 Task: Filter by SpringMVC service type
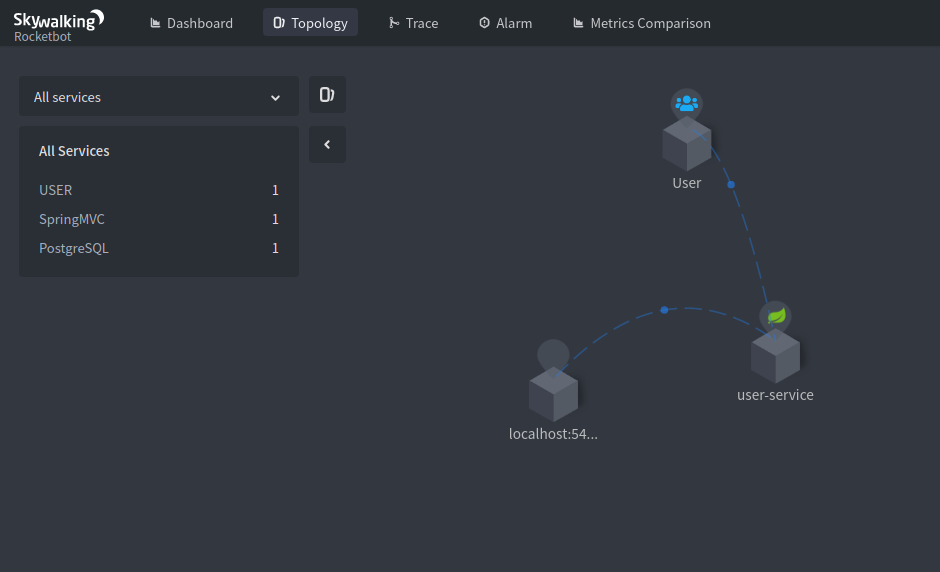tap(72, 219)
